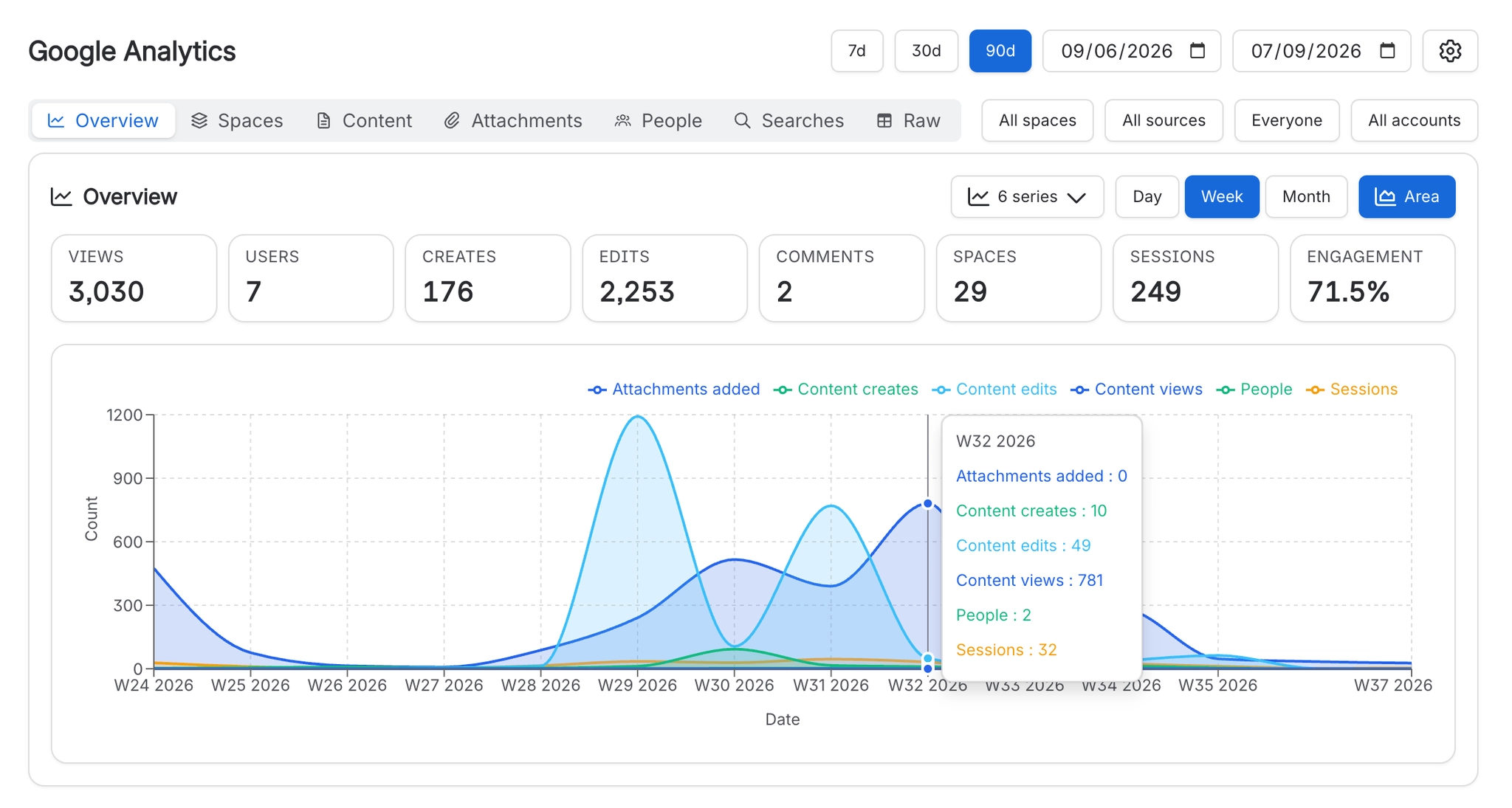
Task: Click the Google Analytics page title
Action: tap(132, 51)
